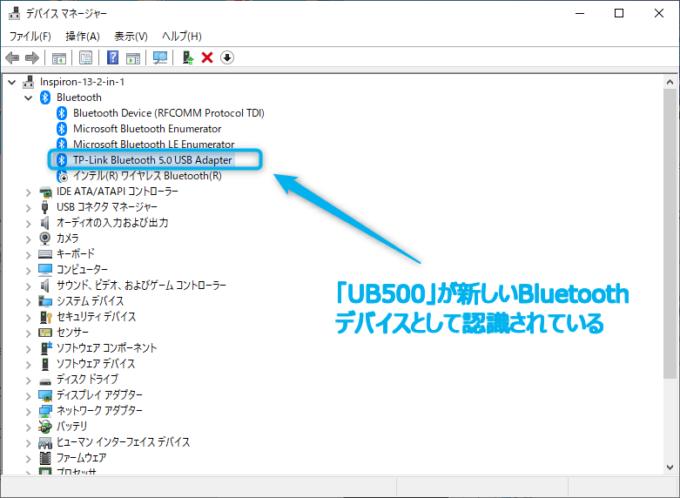Expand the カメラ node
This screenshot has height=498, width=680.
[x=29, y=239]
